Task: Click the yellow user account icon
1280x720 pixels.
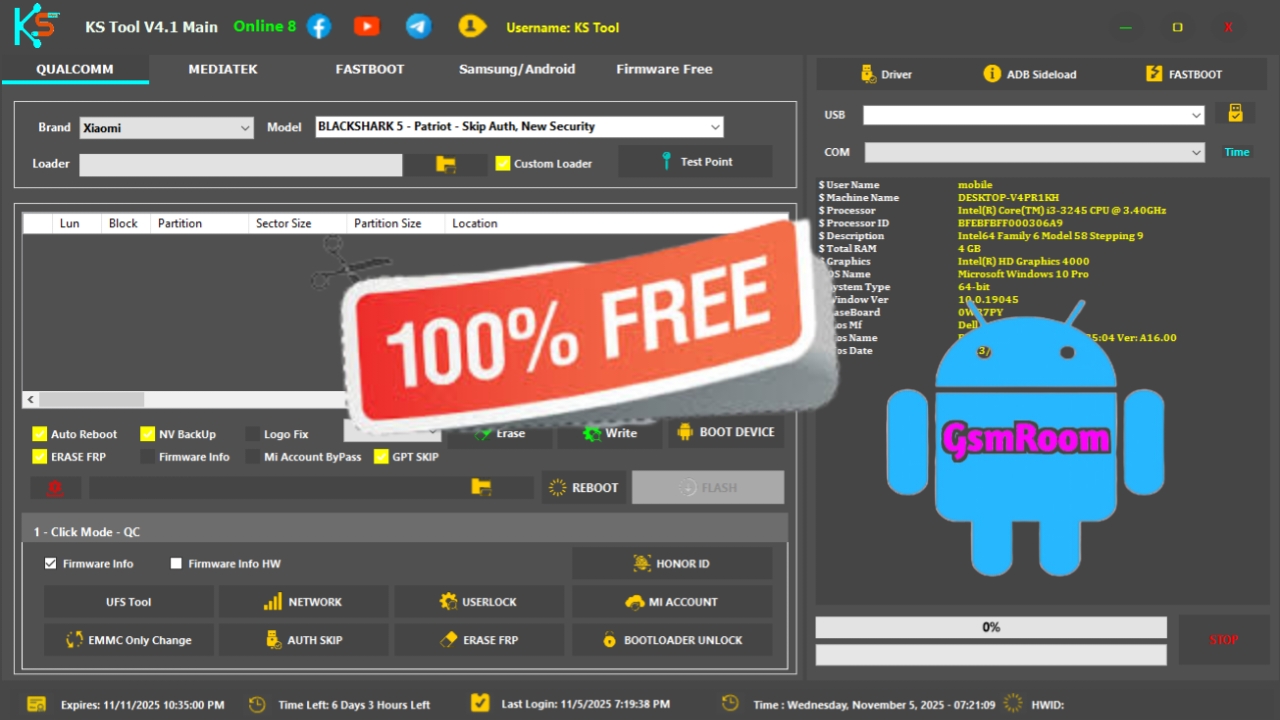Action: pyautogui.click(x=472, y=27)
